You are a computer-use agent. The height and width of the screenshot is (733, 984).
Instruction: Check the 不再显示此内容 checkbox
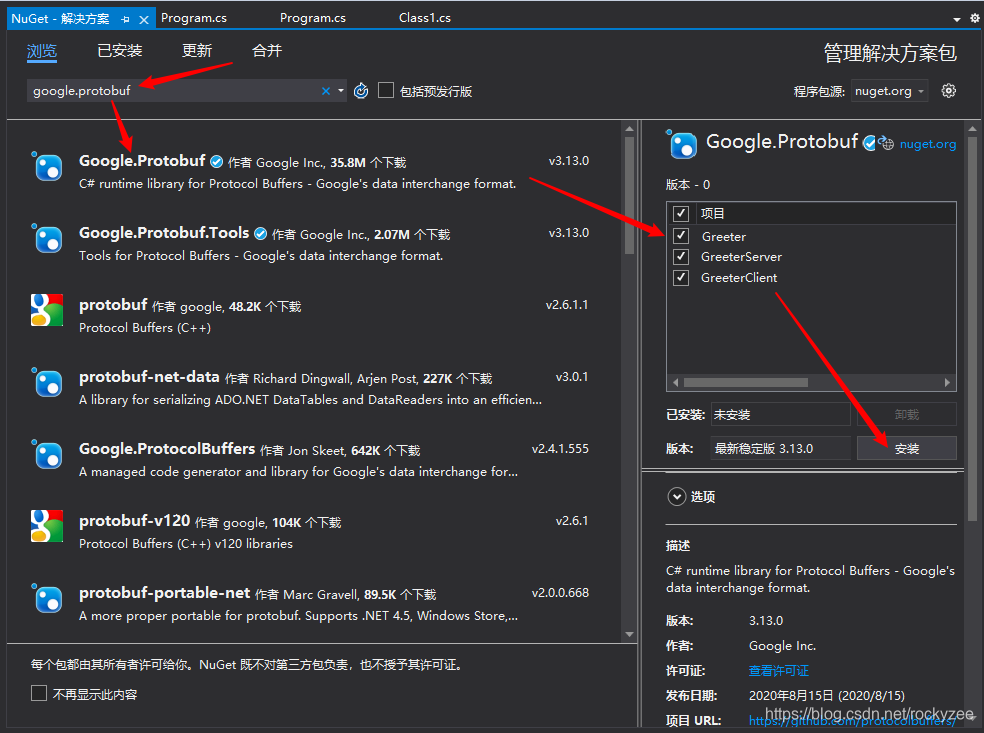pyautogui.click(x=37, y=693)
